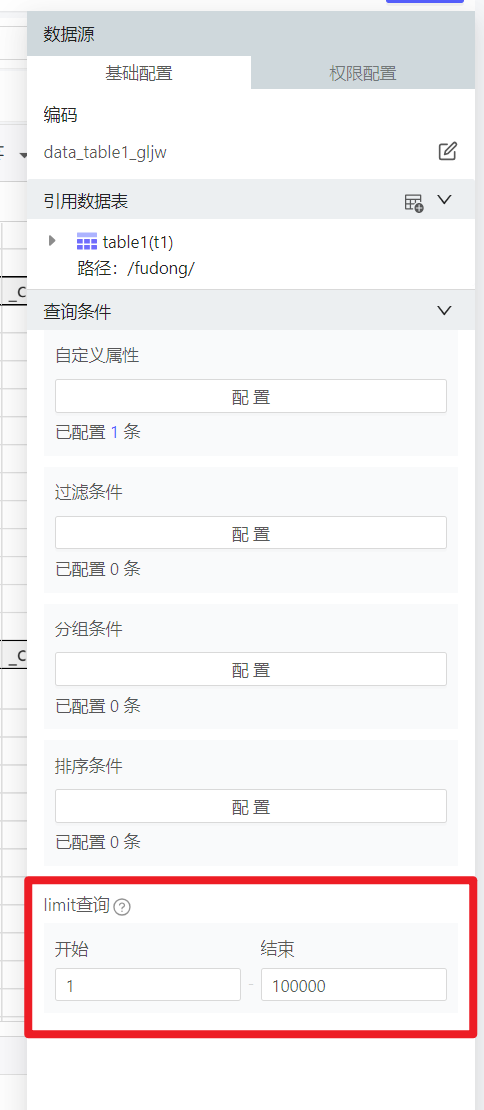The height and width of the screenshot is (1110, 484).
Task: Open the small dropdown arrow left of the panel
Action: pyautogui.click(x=23, y=154)
